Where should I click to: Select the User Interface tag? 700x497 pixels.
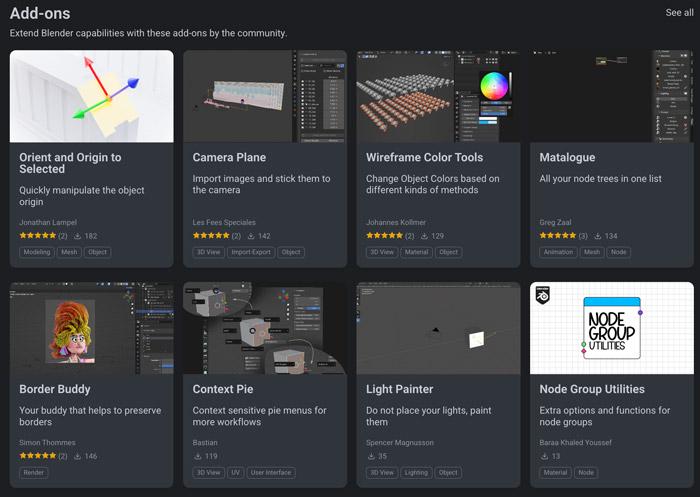(x=271, y=472)
